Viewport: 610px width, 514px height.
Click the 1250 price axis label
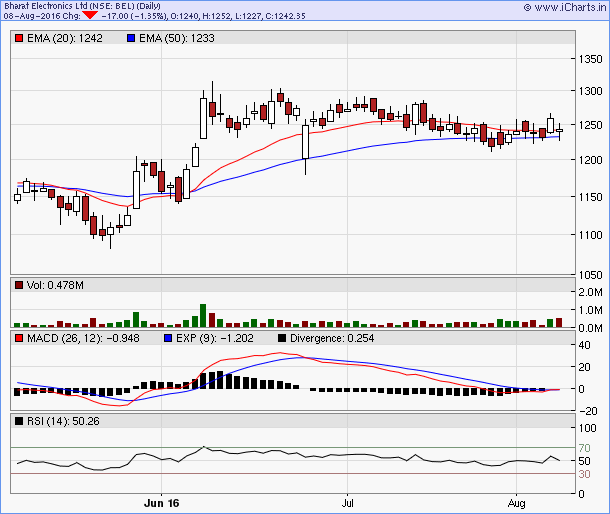tap(590, 125)
